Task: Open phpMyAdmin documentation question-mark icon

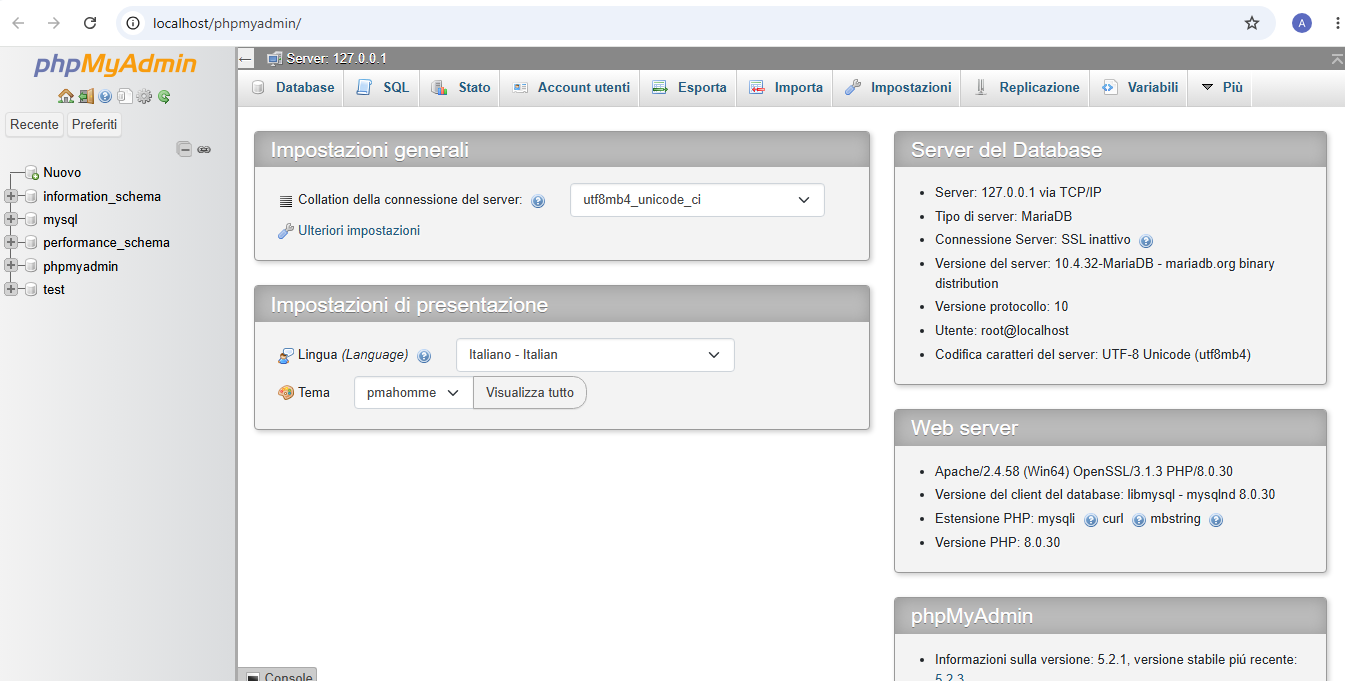Action: click(105, 97)
